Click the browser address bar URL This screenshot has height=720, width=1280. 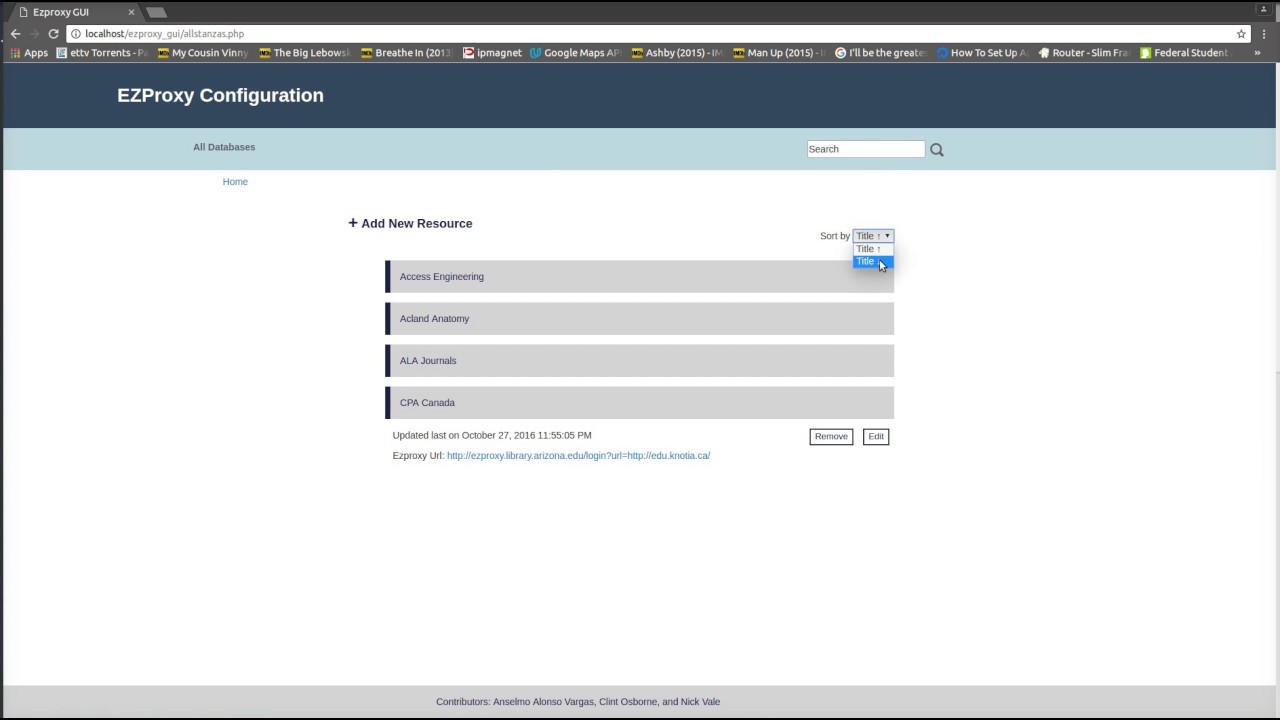click(164, 33)
